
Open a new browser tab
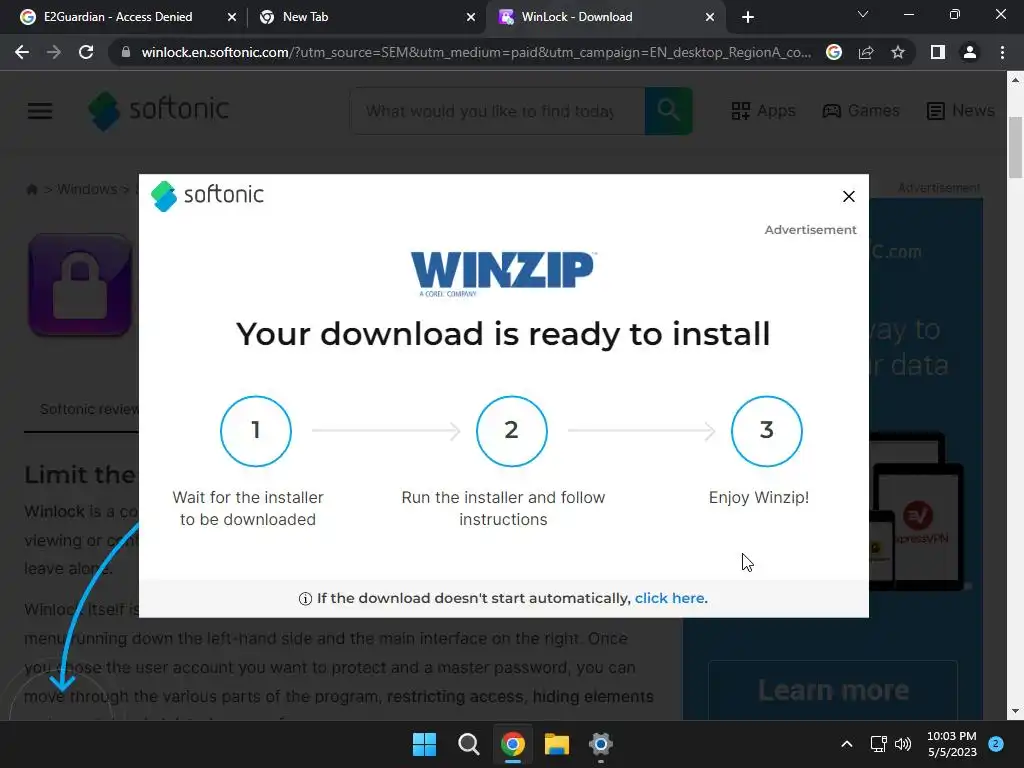[x=748, y=17]
